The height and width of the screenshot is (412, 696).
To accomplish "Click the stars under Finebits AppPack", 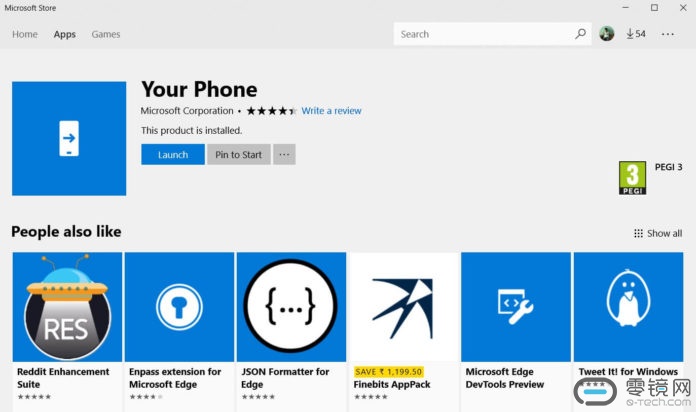I will pos(371,397).
